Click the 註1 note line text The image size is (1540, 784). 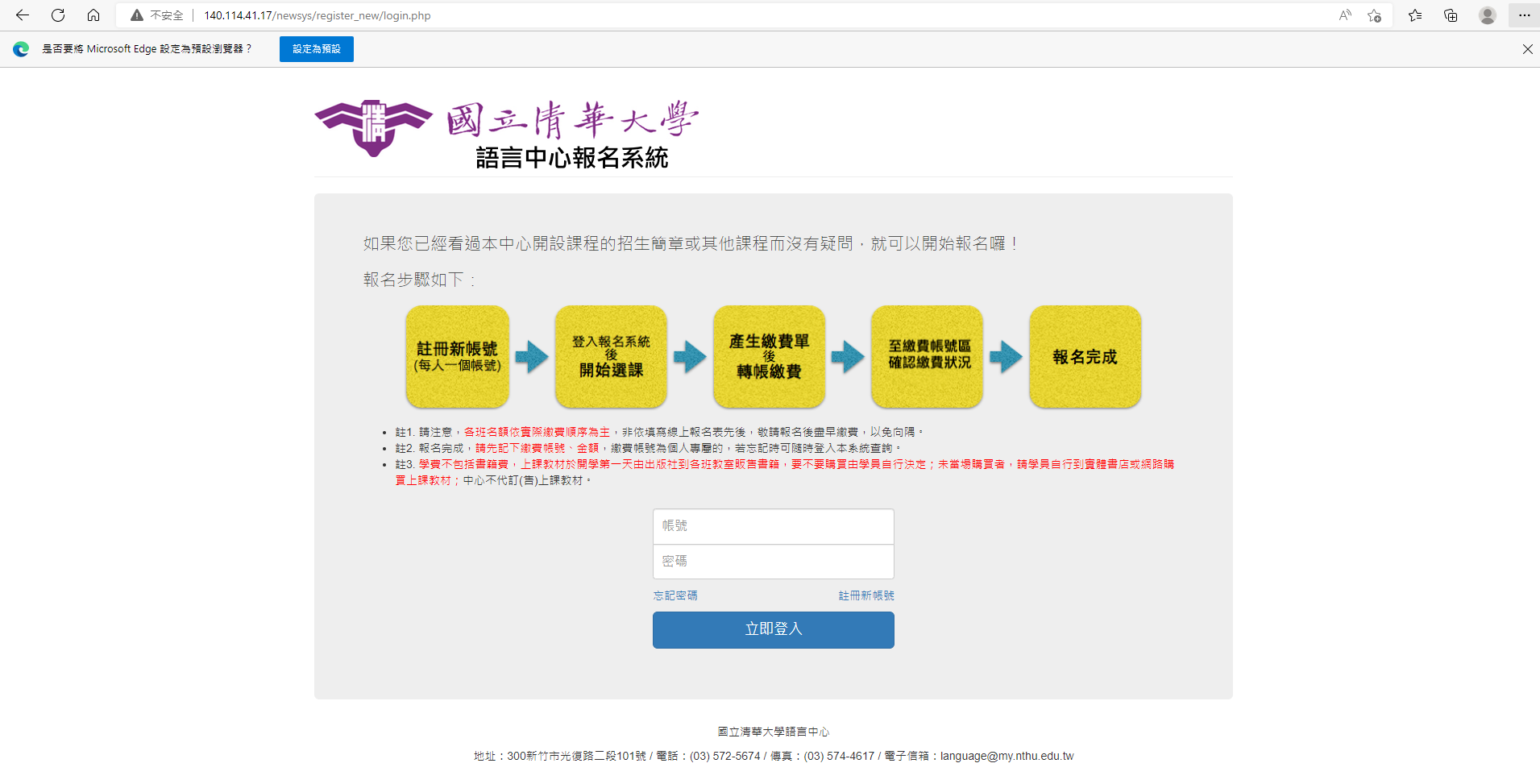(x=659, y=432)
